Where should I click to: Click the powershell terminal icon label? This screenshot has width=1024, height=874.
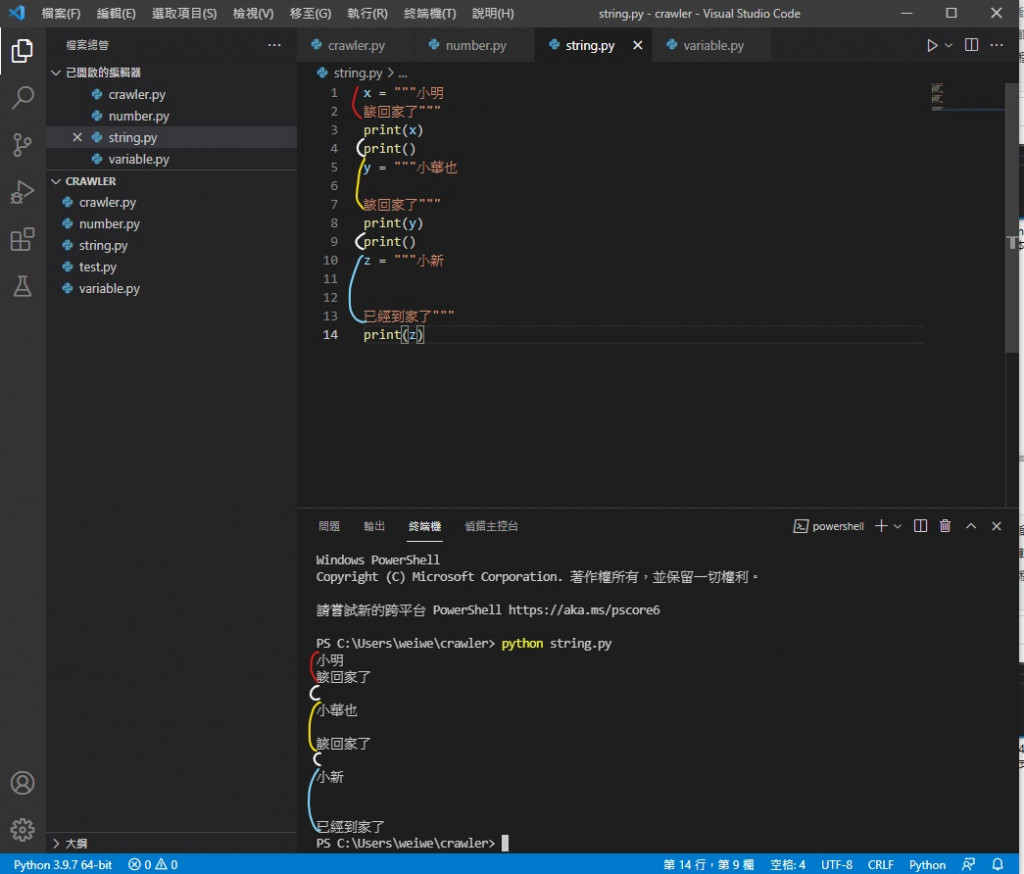pyautogui.click(x=829, y=526)
